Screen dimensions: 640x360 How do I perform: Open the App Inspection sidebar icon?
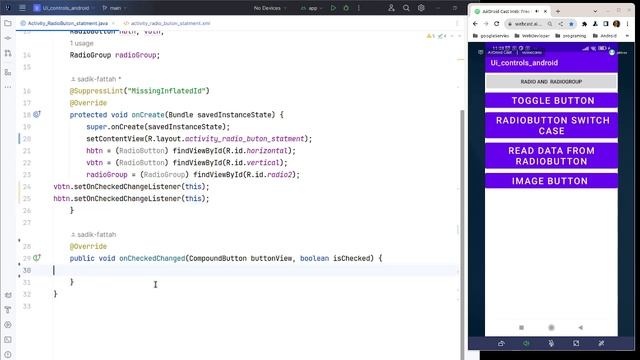coord(8,325)
